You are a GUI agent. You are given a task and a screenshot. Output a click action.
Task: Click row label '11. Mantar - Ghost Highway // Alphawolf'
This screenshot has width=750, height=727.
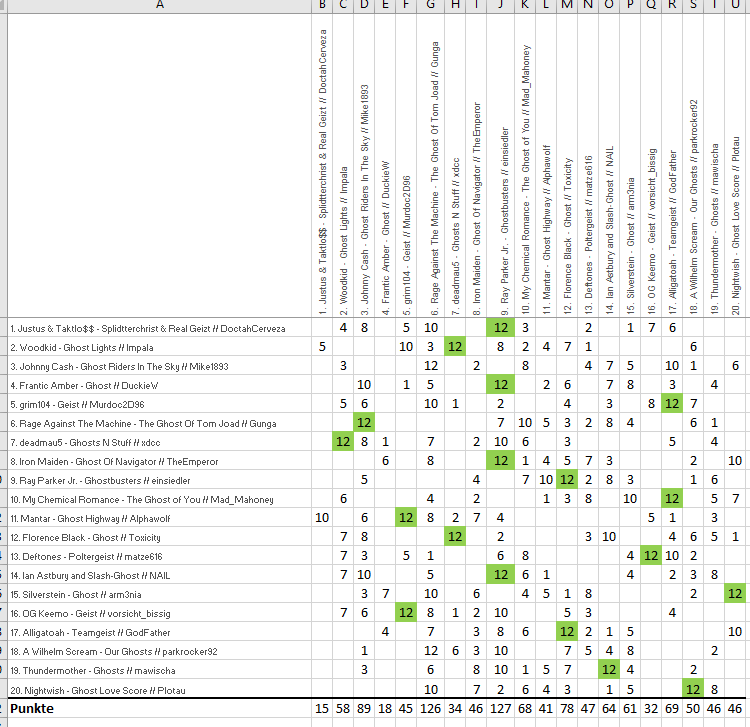coord(90,518)
